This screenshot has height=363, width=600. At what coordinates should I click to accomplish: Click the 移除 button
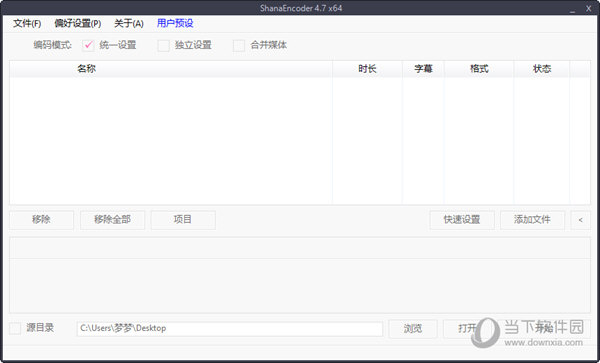(41, 220)
